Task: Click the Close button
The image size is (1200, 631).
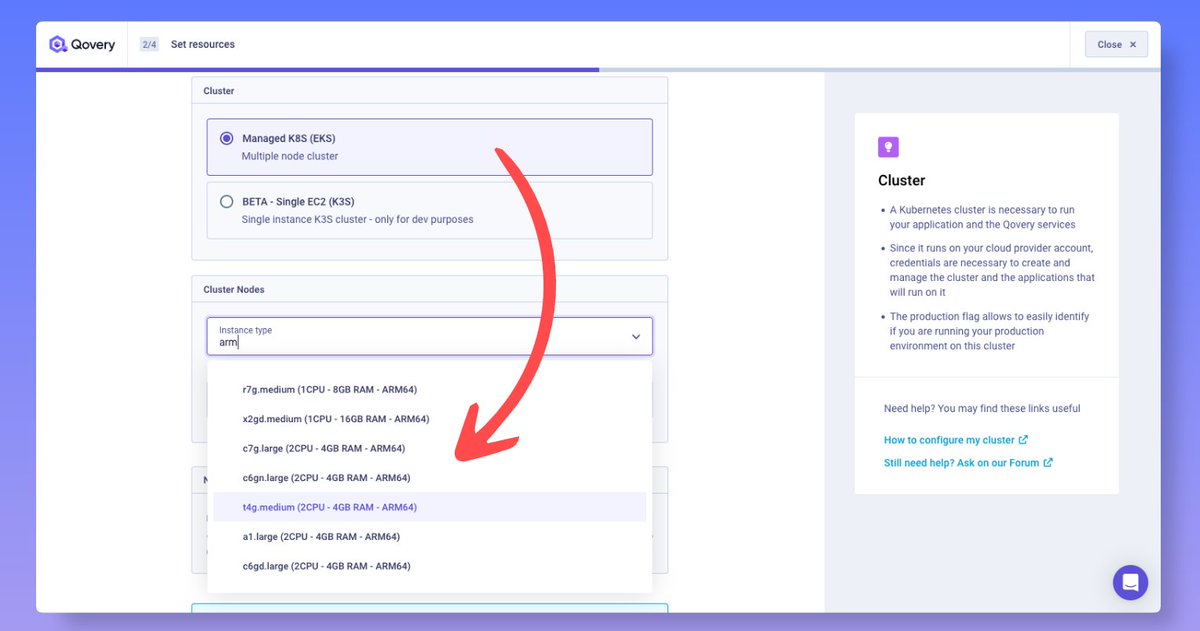Action: point(1116,44)
